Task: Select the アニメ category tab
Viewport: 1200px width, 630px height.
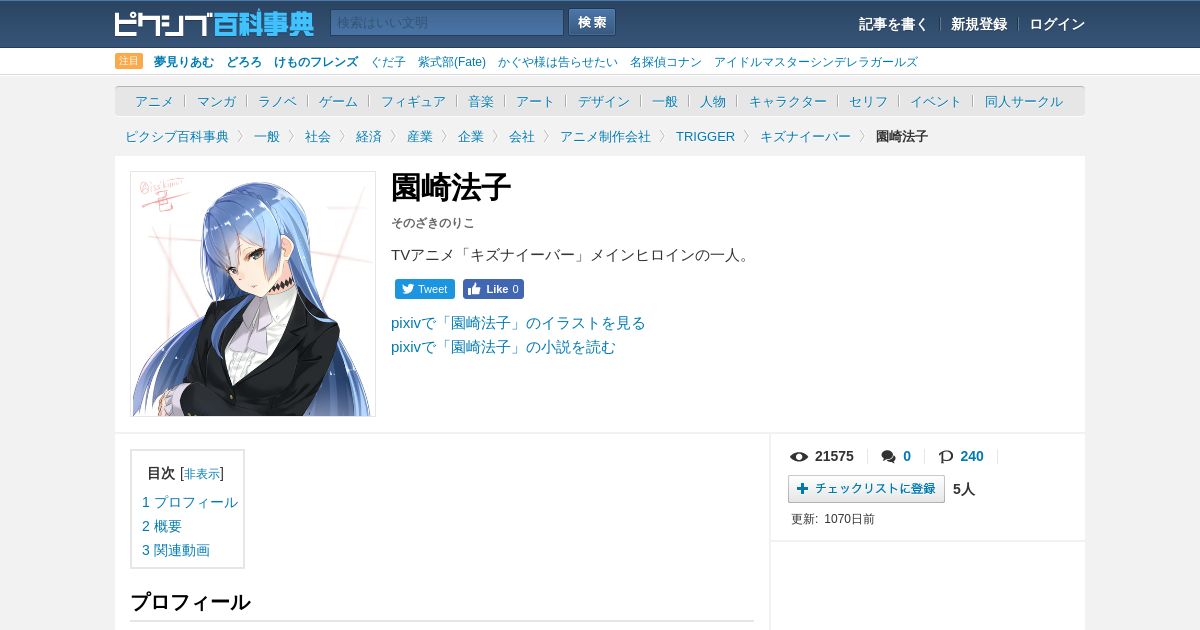Action: [x=154, y=101]
